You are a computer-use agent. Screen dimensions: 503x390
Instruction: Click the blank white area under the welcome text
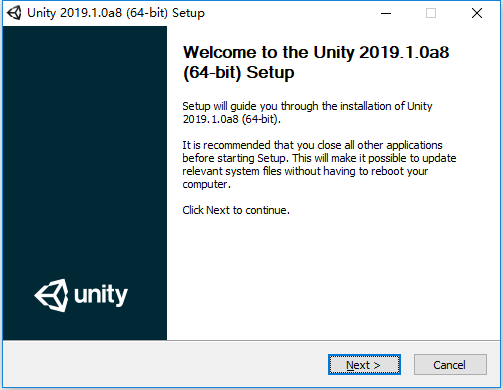[x=333, y=277]
